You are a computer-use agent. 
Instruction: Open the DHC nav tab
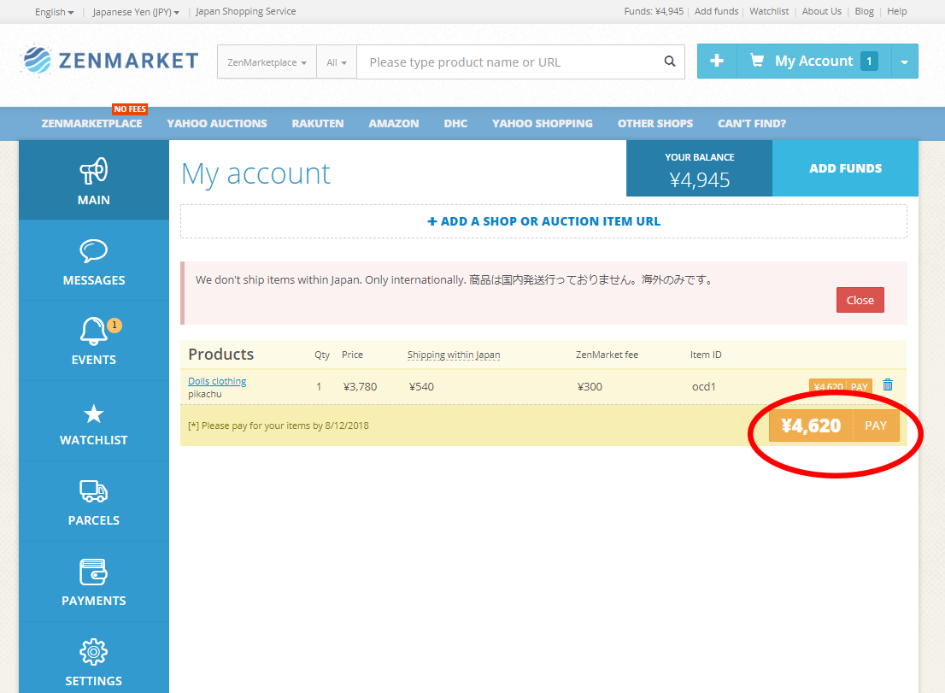456,124
